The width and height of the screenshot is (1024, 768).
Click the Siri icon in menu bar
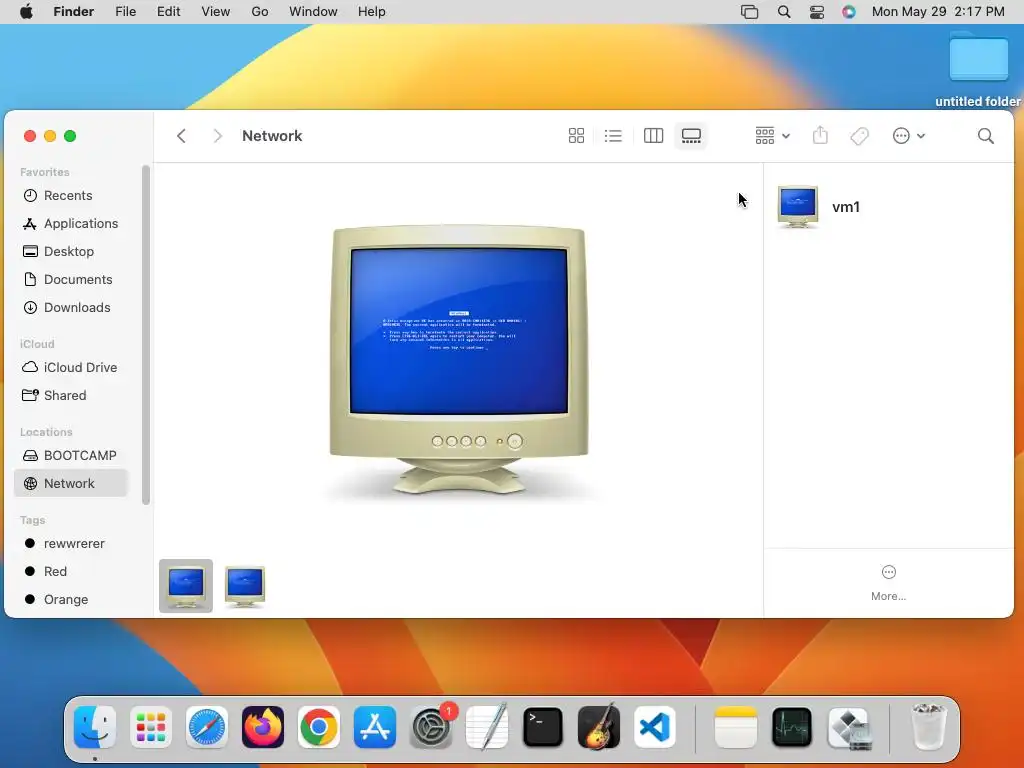tap(848, 12)
